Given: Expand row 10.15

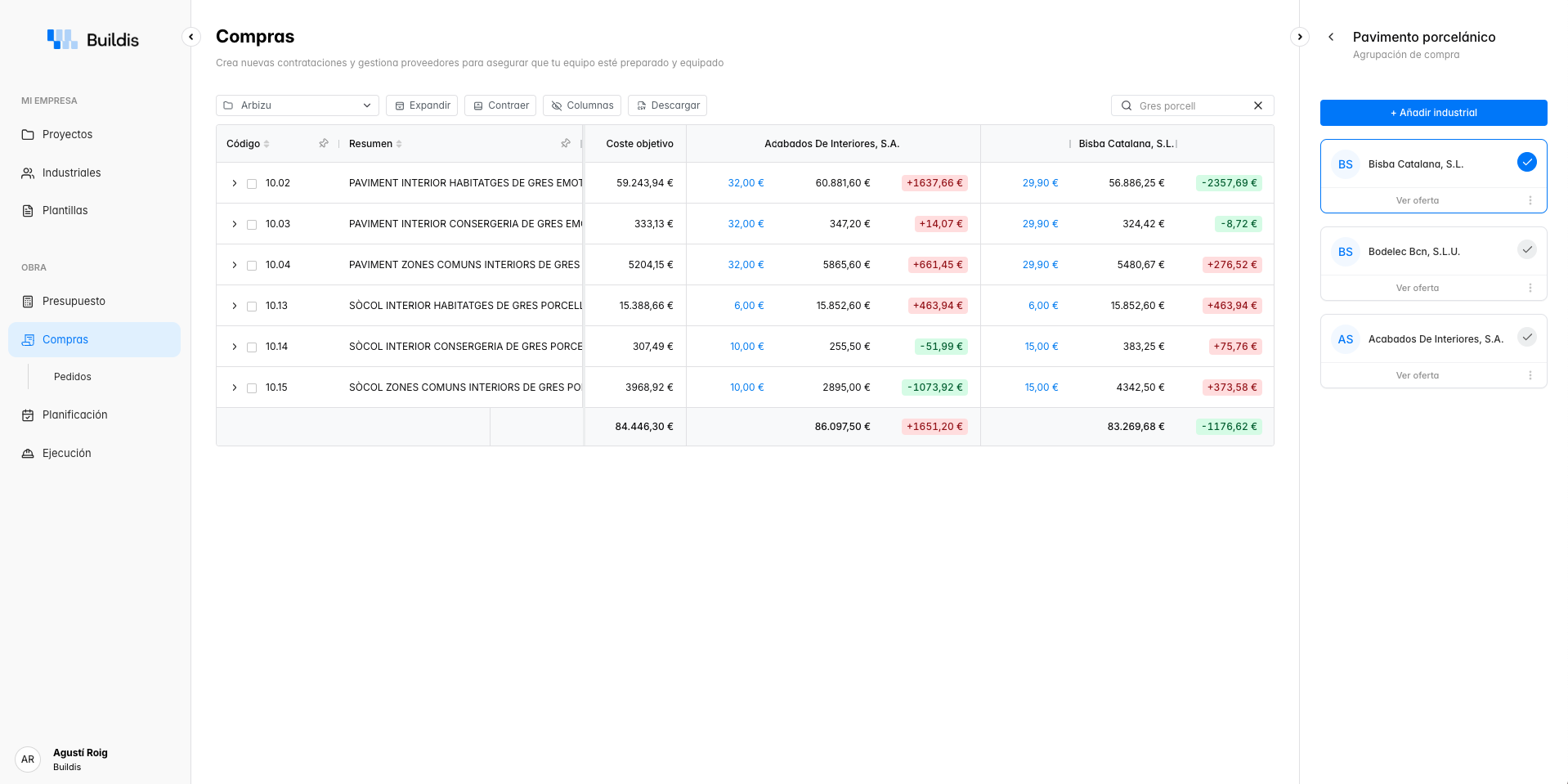Looking at the screenshot, I should pos(235,388).
